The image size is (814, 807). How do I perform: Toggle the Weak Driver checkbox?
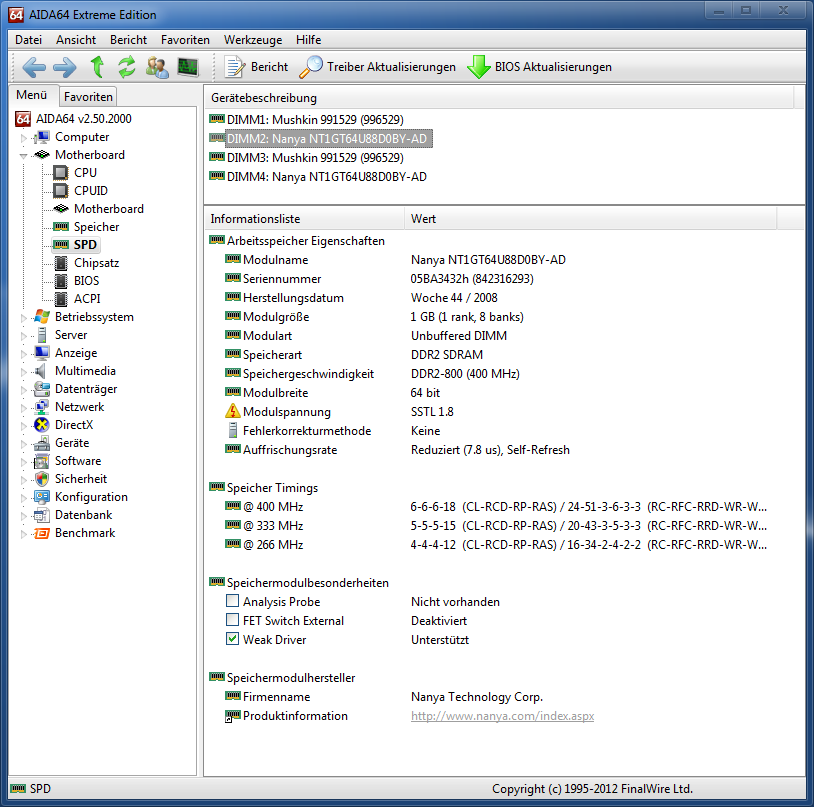tap(233, 639)
